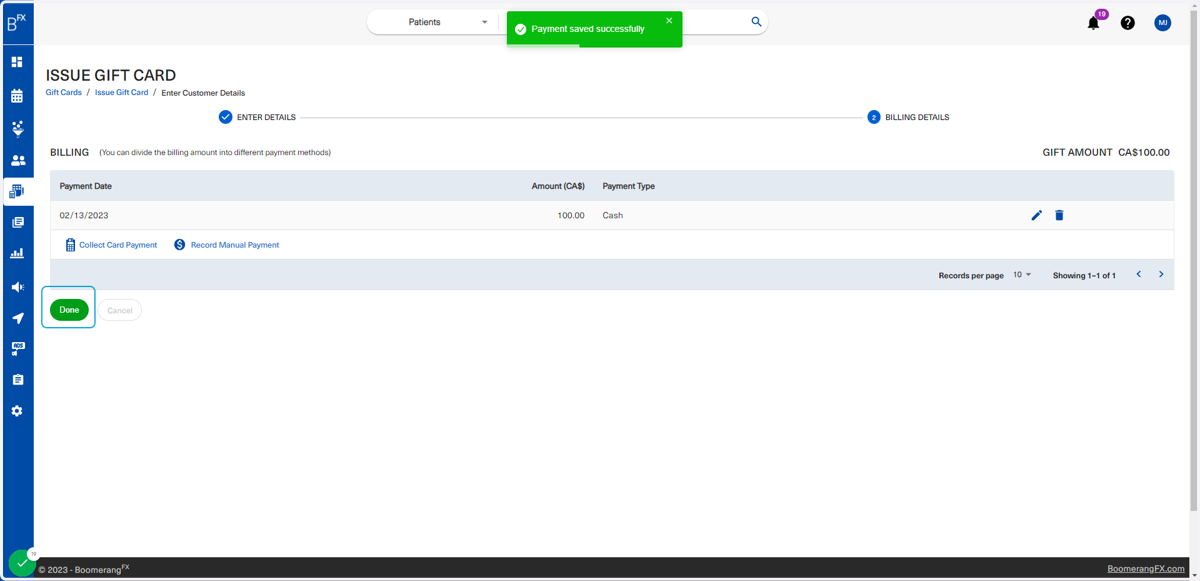Viewport: 1200px width, 581px height.
Task: Open the BoomerangFX.com footer link
Action: [x=1145, y=568]
